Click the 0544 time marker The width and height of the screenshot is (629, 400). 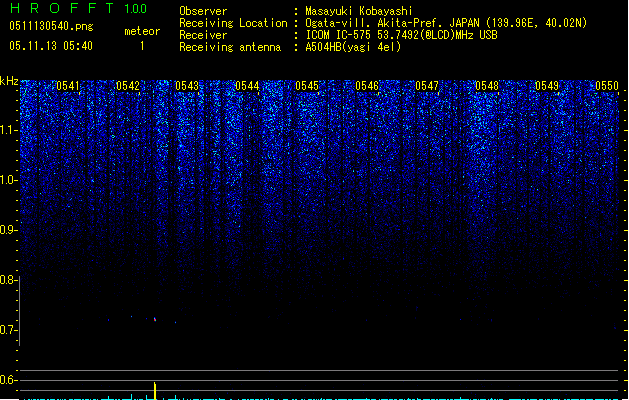[x=247, y=86]
